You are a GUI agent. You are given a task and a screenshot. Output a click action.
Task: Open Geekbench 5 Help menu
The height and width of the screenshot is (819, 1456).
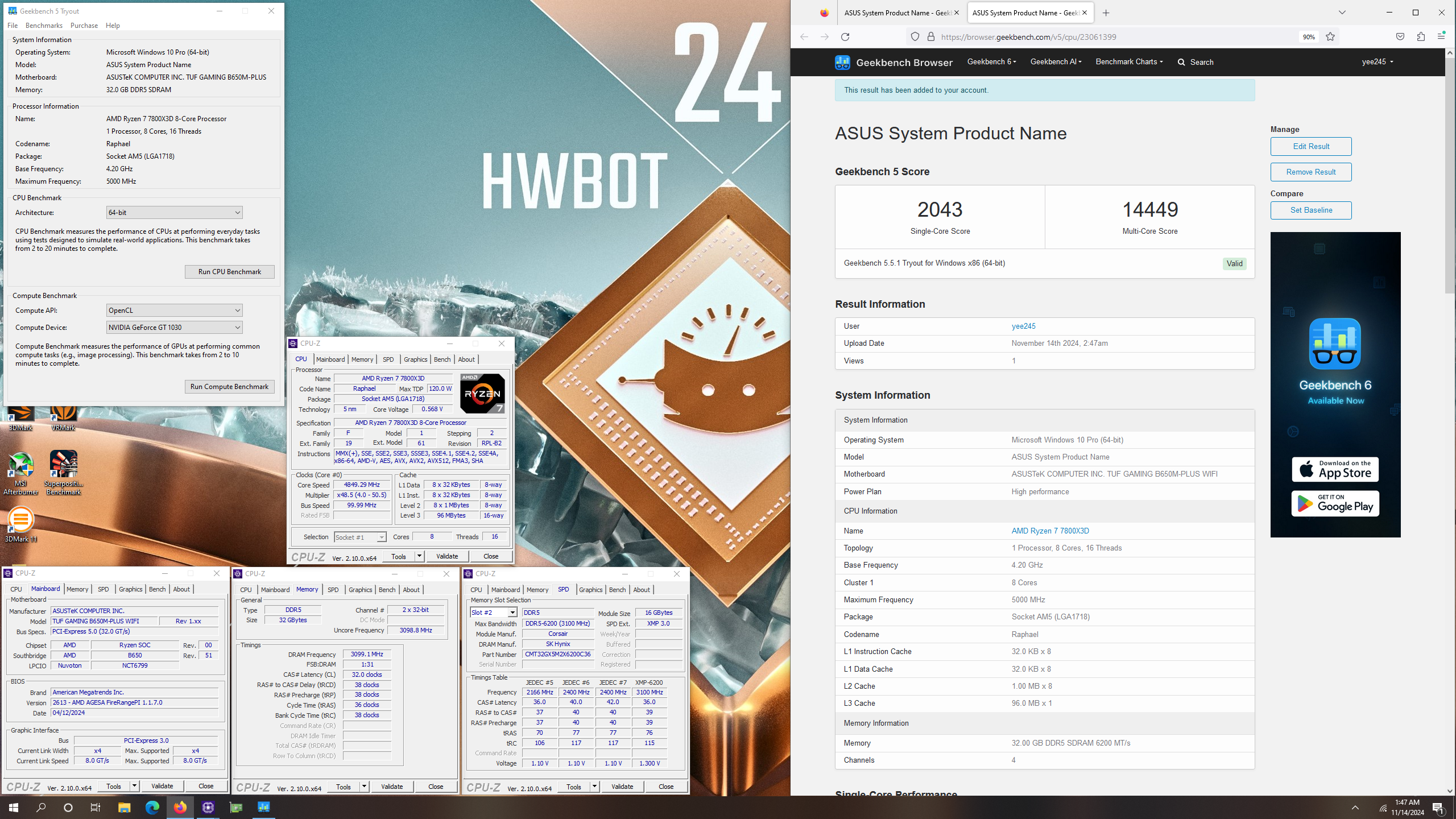(113, 26)
